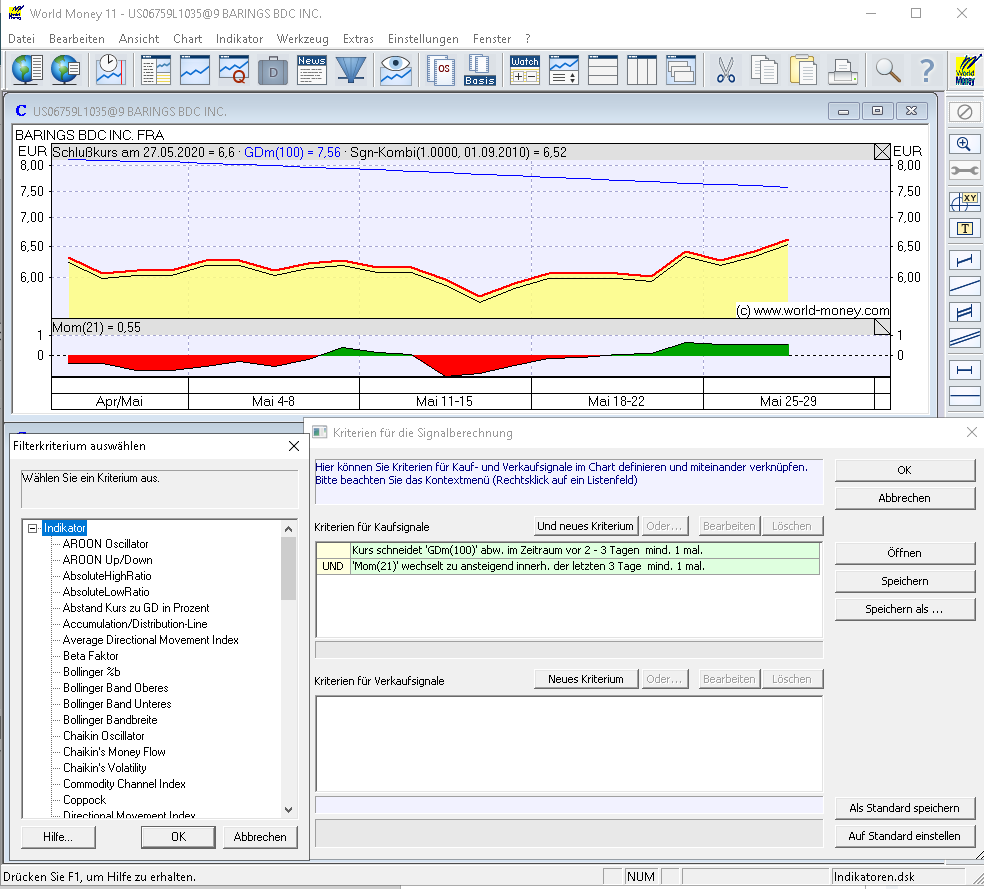The width and height of the screenshot is (984, 889).
Task: Select the XY crosshair tool
Action: click(x=965, y=201)
